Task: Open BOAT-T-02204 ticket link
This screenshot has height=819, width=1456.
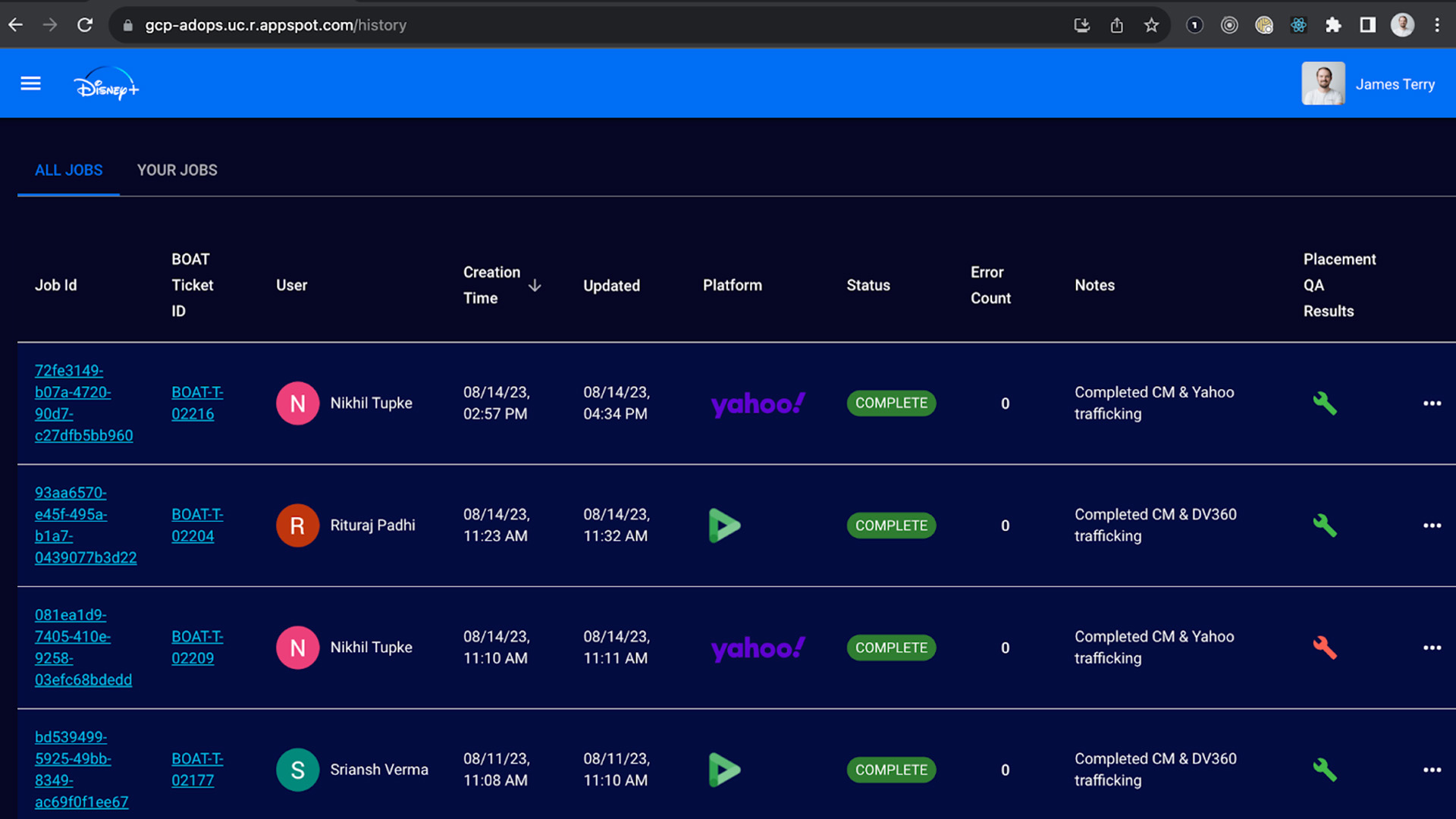Action: (x=196, y=526)
